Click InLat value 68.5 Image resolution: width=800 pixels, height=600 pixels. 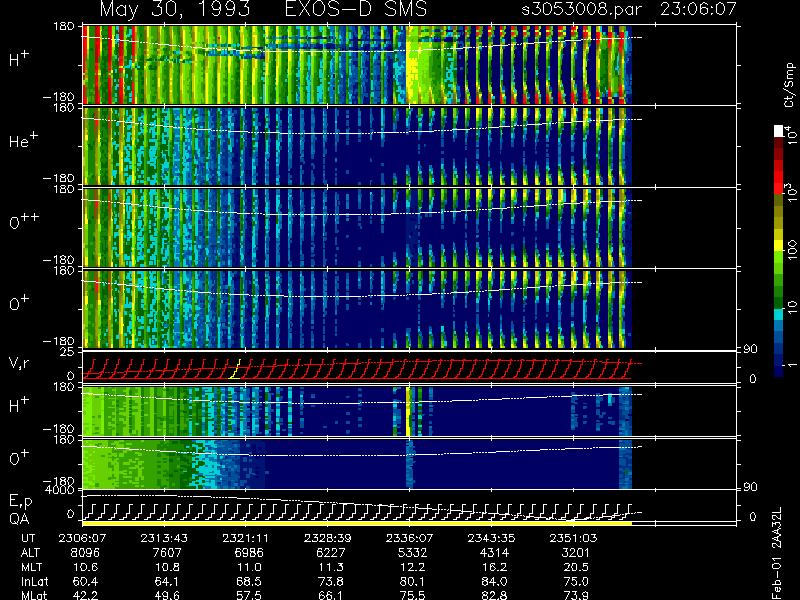[x=249, y=582]
